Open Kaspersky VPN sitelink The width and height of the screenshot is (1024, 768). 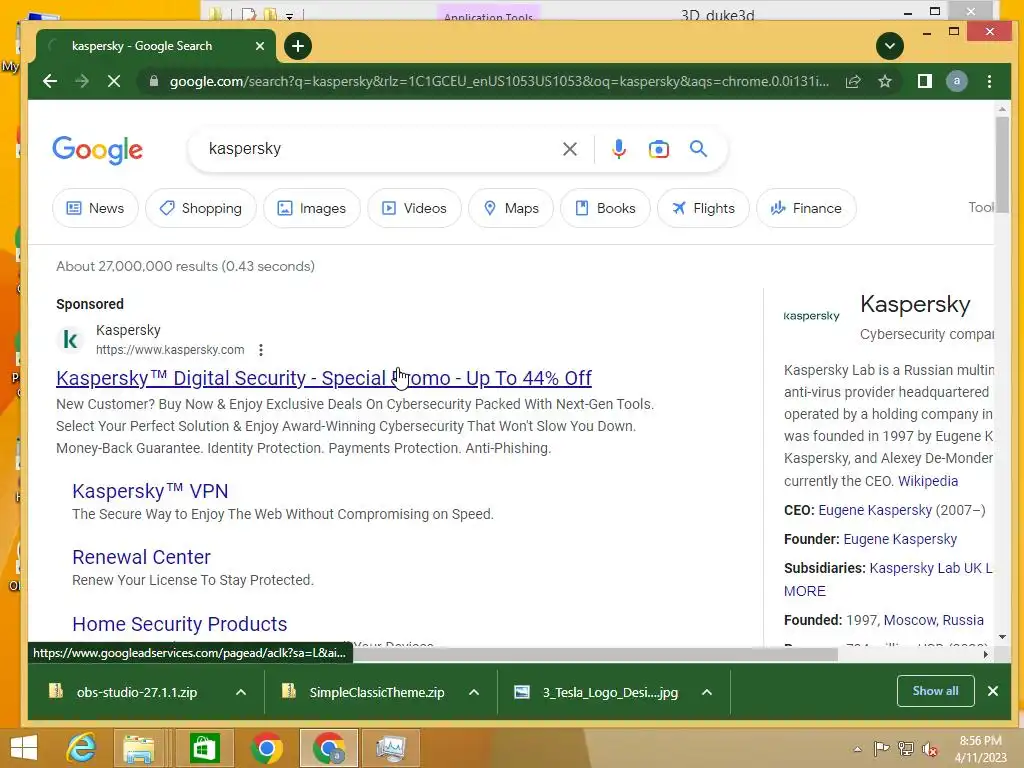click(150, 491)
